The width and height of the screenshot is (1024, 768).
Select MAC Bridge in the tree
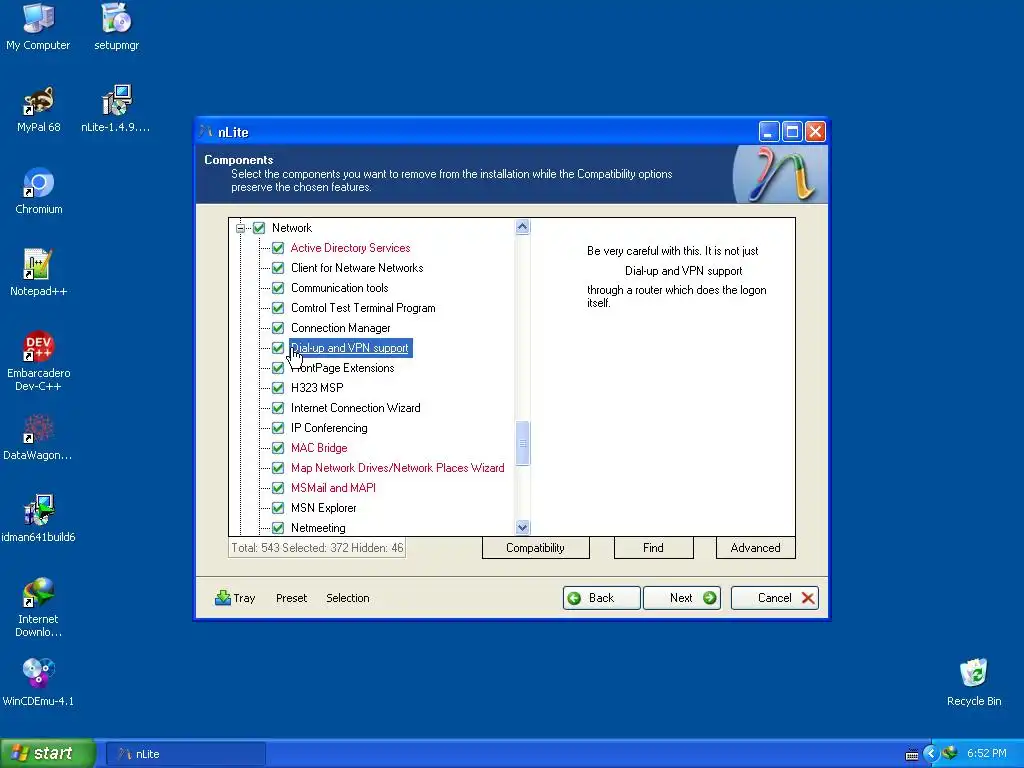[x=319, y=448]
